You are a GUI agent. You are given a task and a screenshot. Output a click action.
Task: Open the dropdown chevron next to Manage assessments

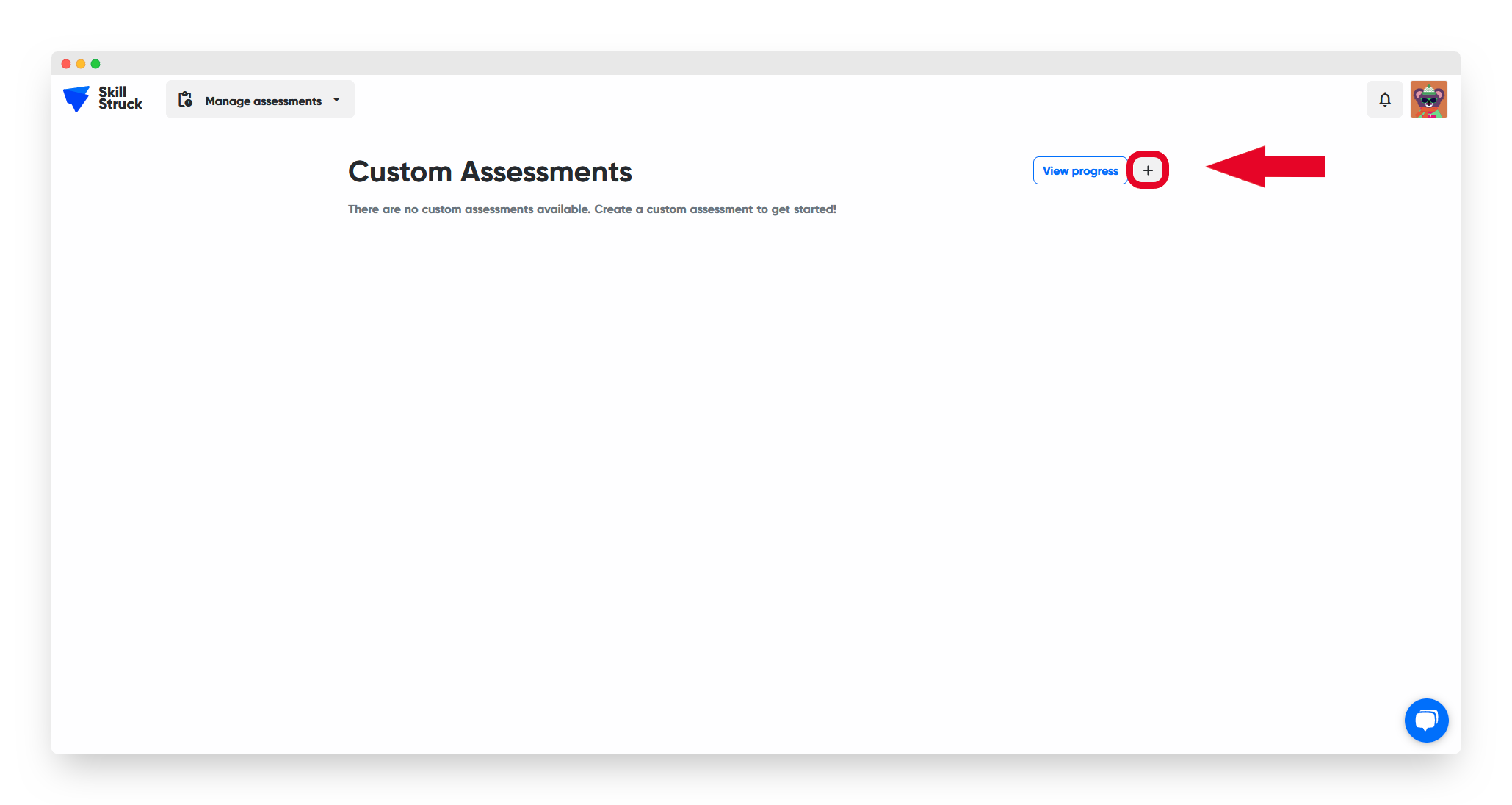336,99
